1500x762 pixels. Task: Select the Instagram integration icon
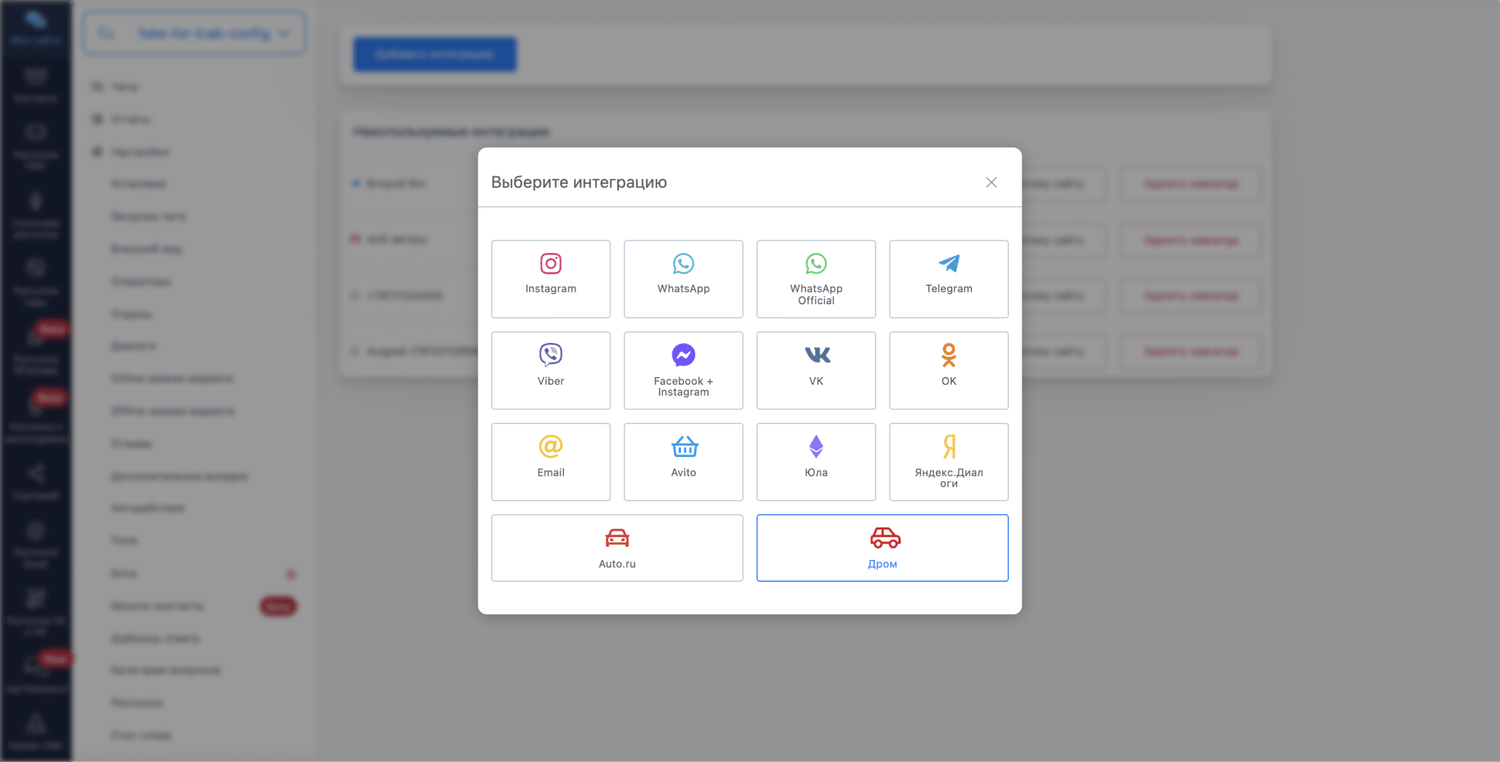click(x=551, y=264)
